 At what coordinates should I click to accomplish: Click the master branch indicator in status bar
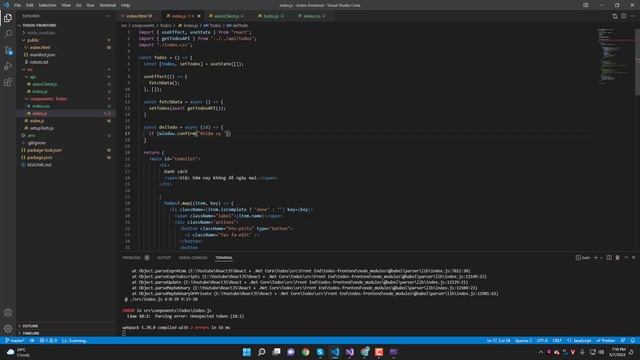(15, 340)
